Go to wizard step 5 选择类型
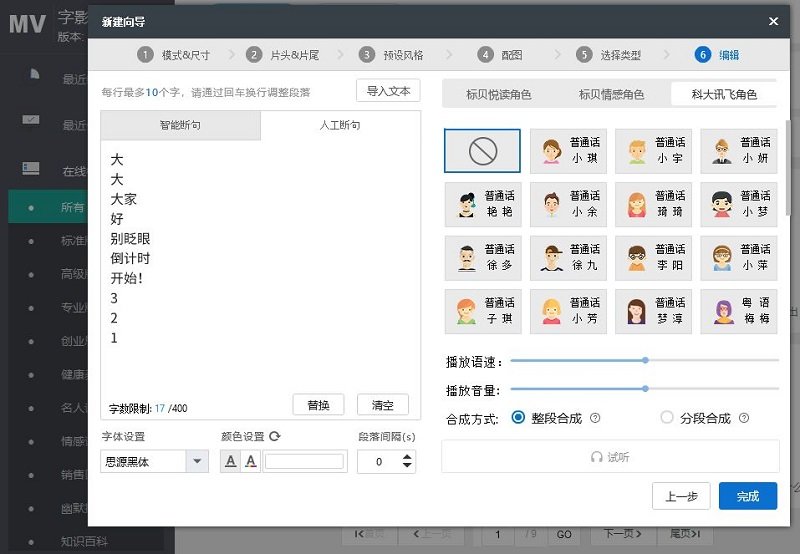 click(x=609, y=55)
